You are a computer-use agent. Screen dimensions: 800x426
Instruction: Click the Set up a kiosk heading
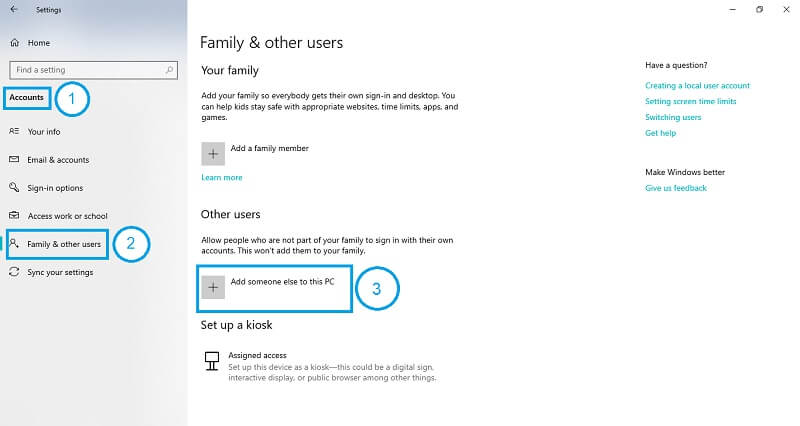[236, 325]
